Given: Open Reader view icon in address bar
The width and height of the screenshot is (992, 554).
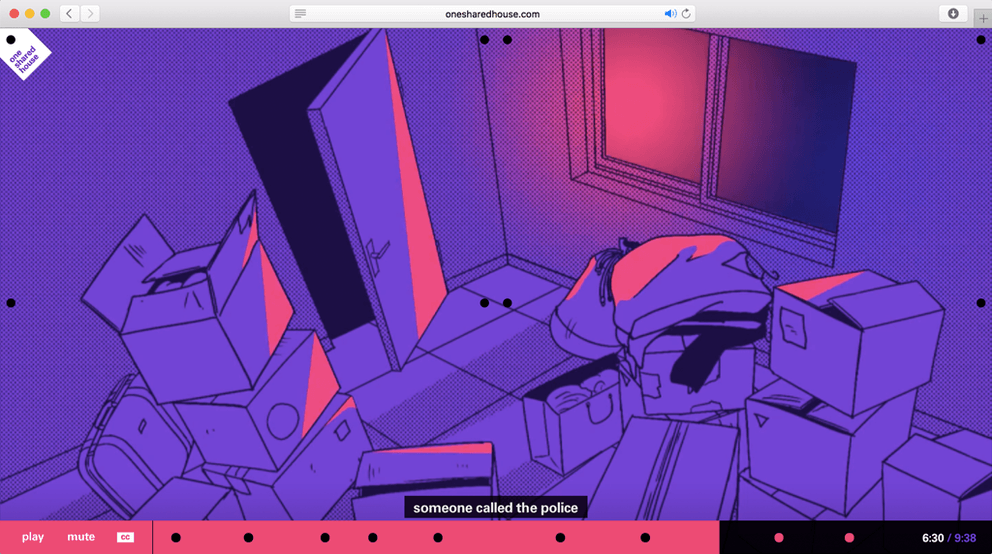Looking at the screenshot, I should tap(301, 13).
